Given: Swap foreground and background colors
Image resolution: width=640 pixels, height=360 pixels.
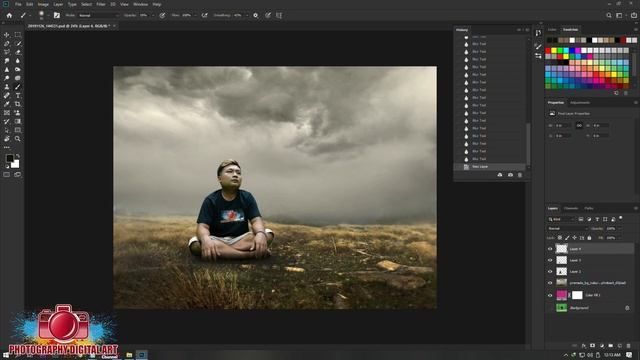Looking at the screenshot, I should [x=18, y=156].
